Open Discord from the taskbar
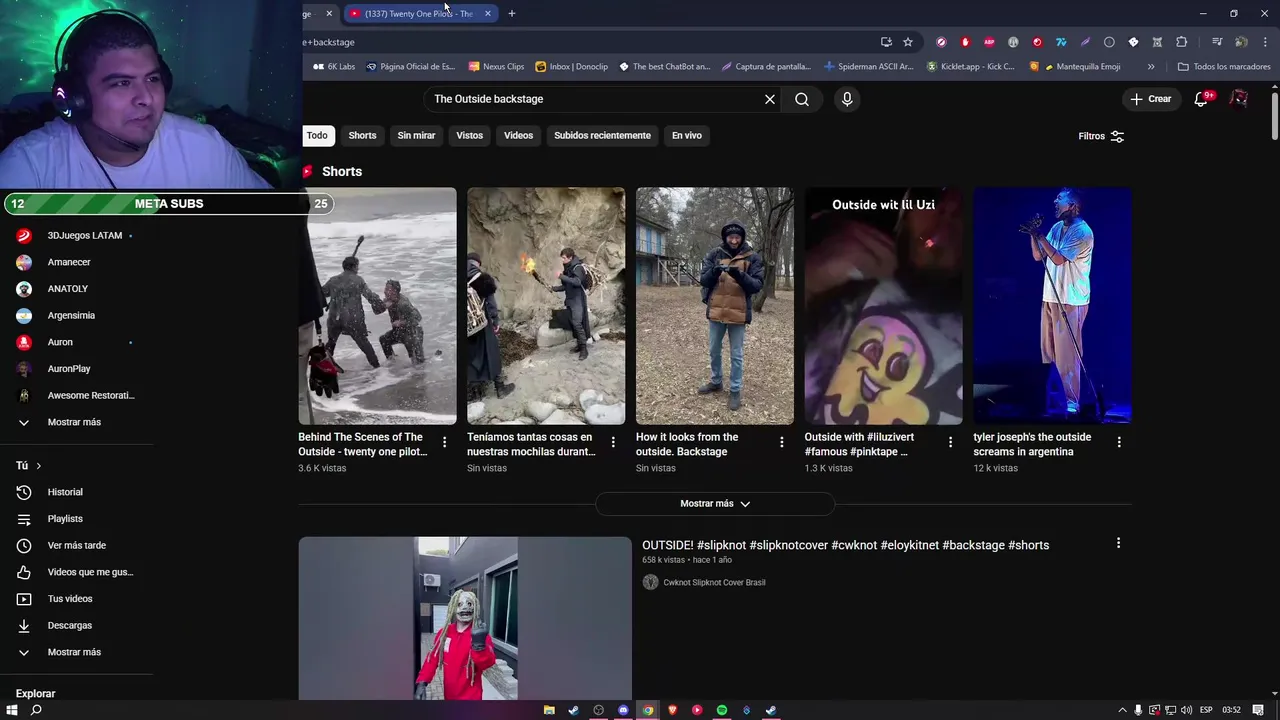The image size is (1280, 720). (623, 710)
